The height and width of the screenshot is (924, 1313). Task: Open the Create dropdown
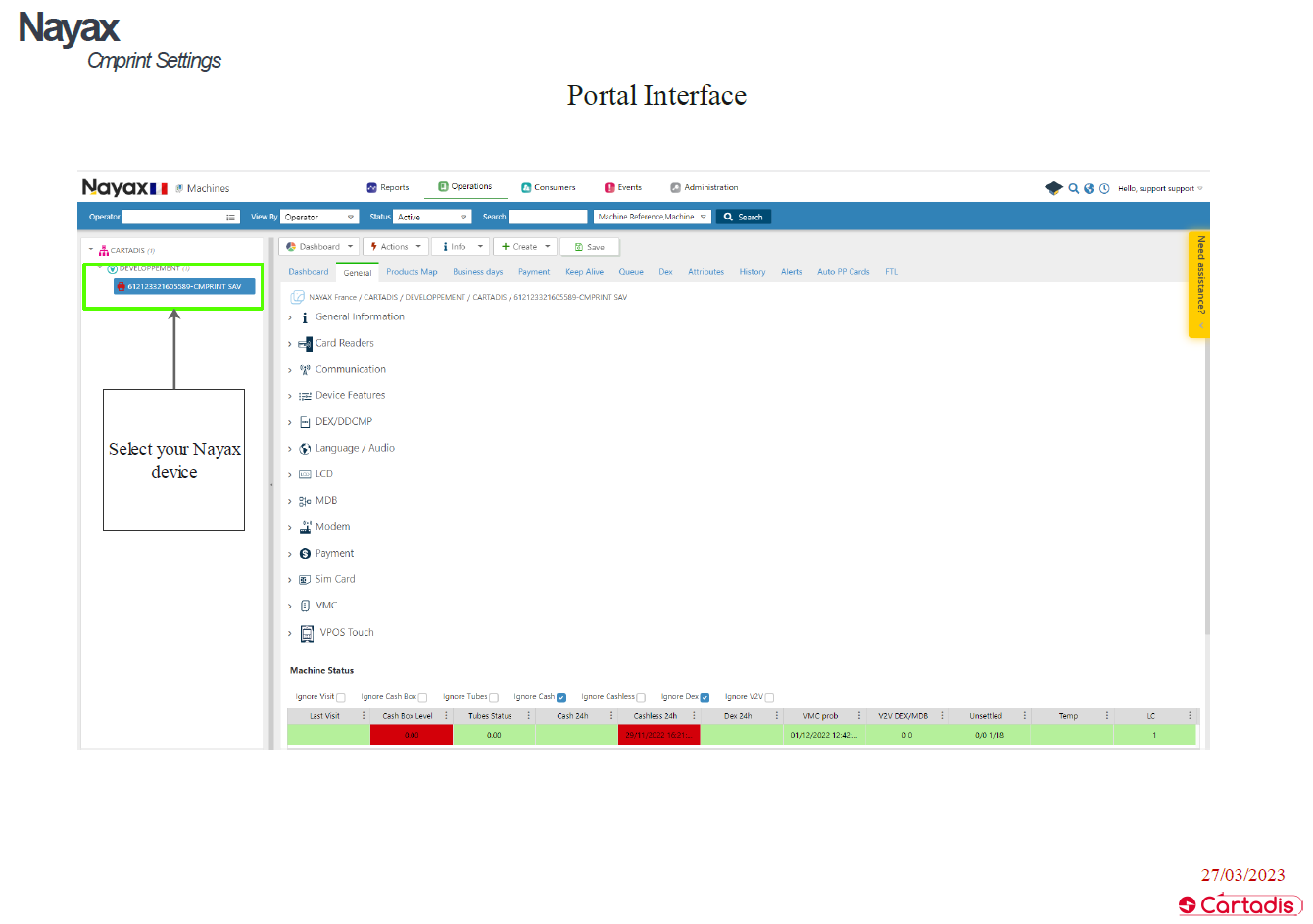525,247
